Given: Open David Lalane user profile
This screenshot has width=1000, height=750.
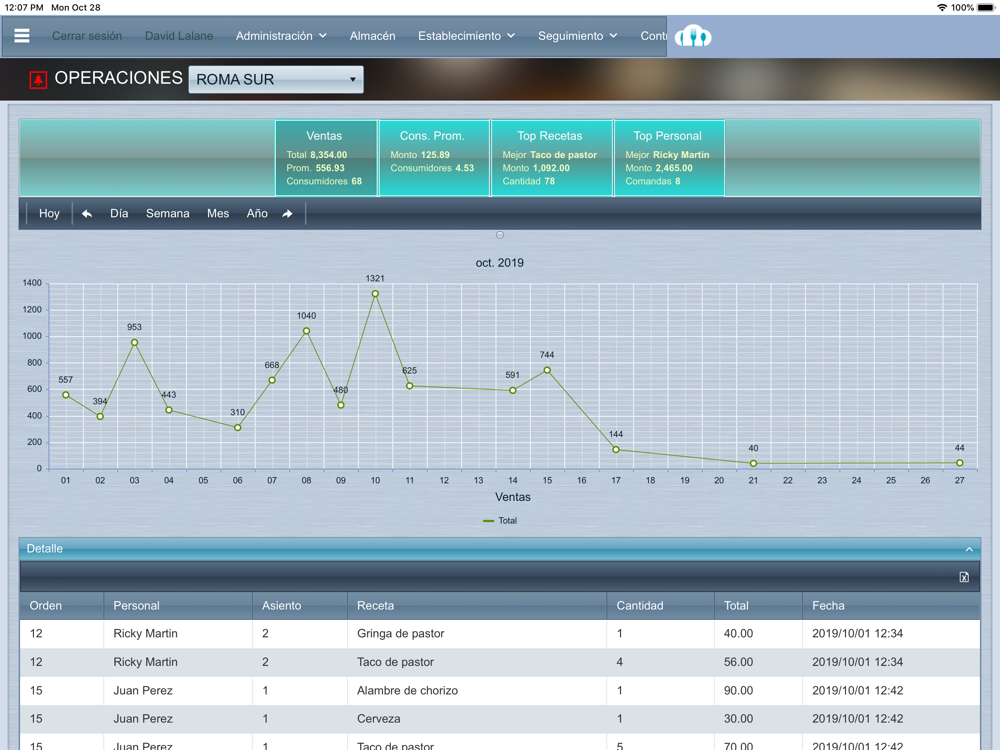Looking at the screenshot, I should tap(179, 36).
